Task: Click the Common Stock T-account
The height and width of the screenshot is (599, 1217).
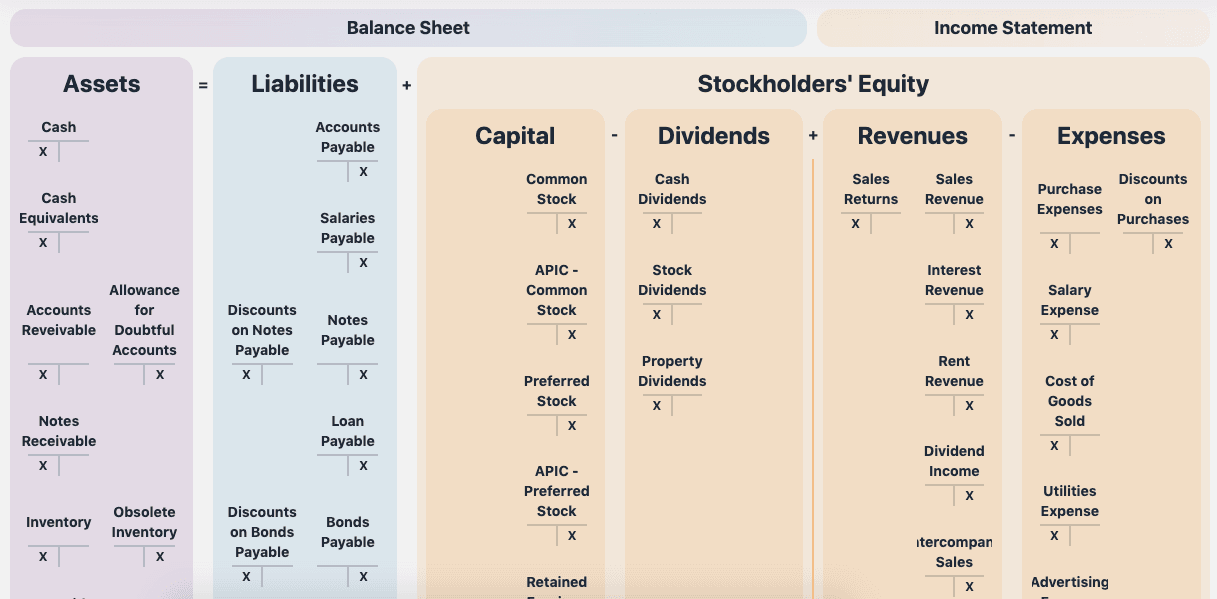Action: 556,202
